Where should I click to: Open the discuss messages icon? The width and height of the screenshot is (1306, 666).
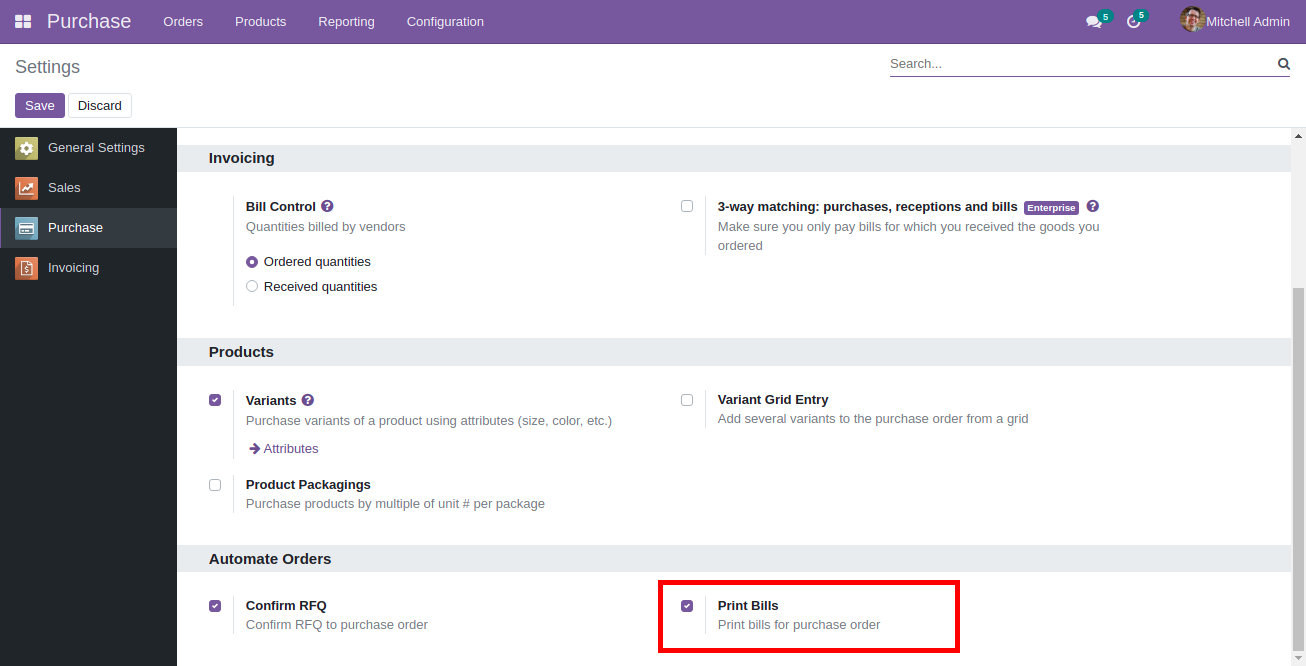[x=1094, y=21]
